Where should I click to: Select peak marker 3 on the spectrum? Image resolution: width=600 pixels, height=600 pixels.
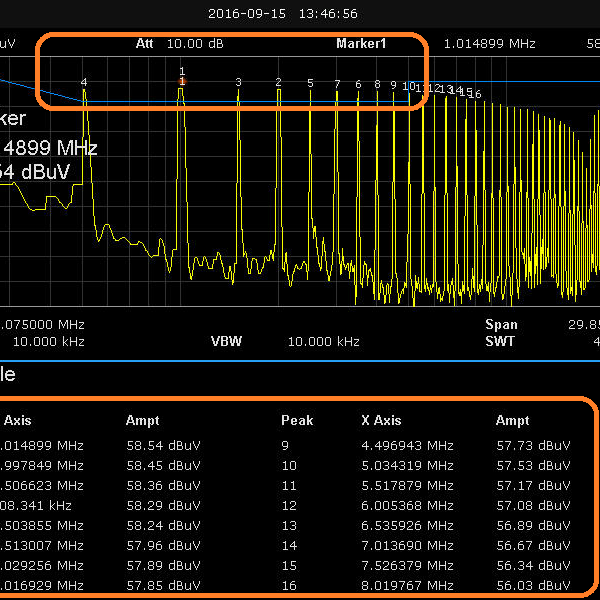tap(238, 82)
